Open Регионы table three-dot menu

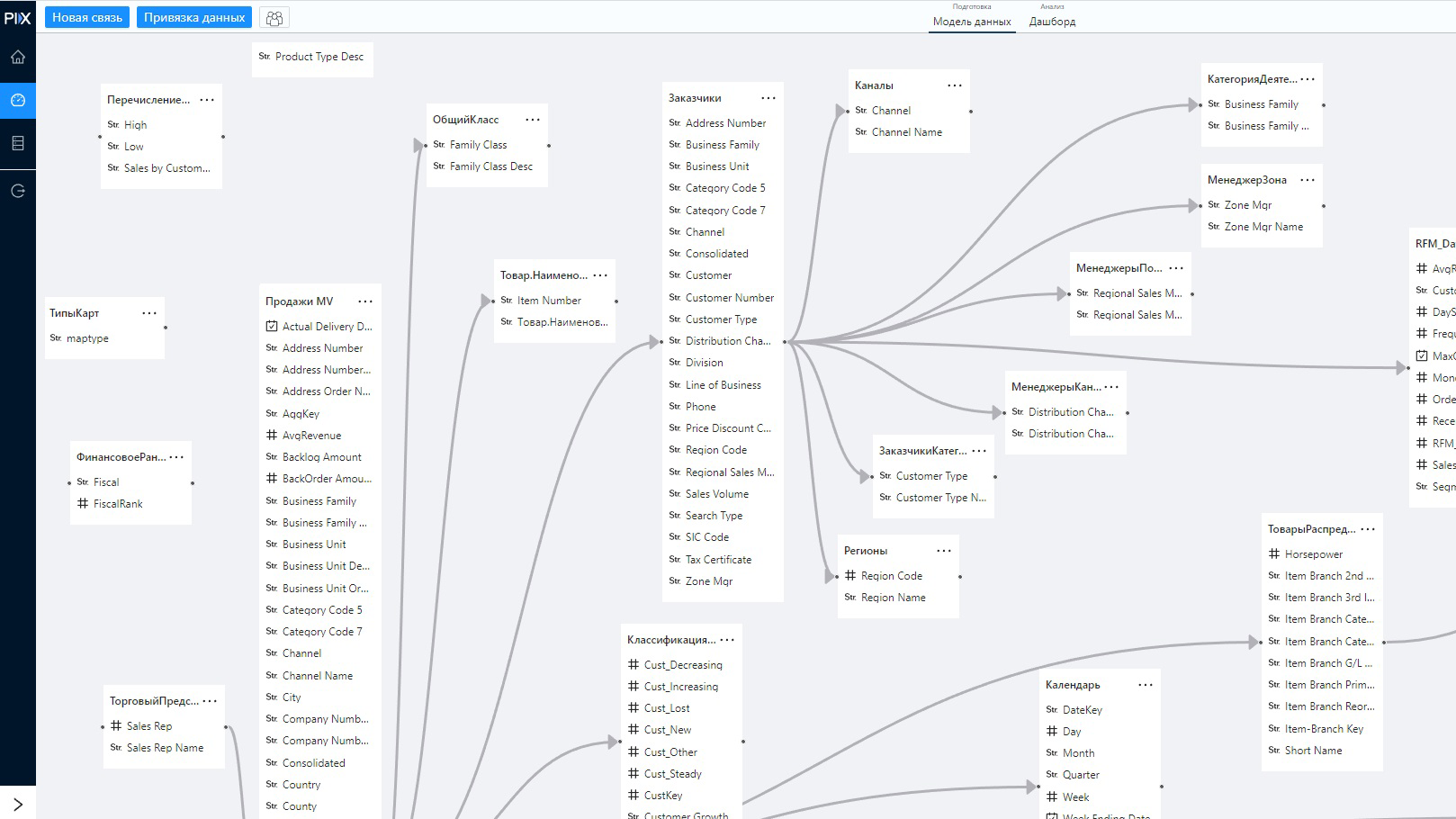coord(944,551)
